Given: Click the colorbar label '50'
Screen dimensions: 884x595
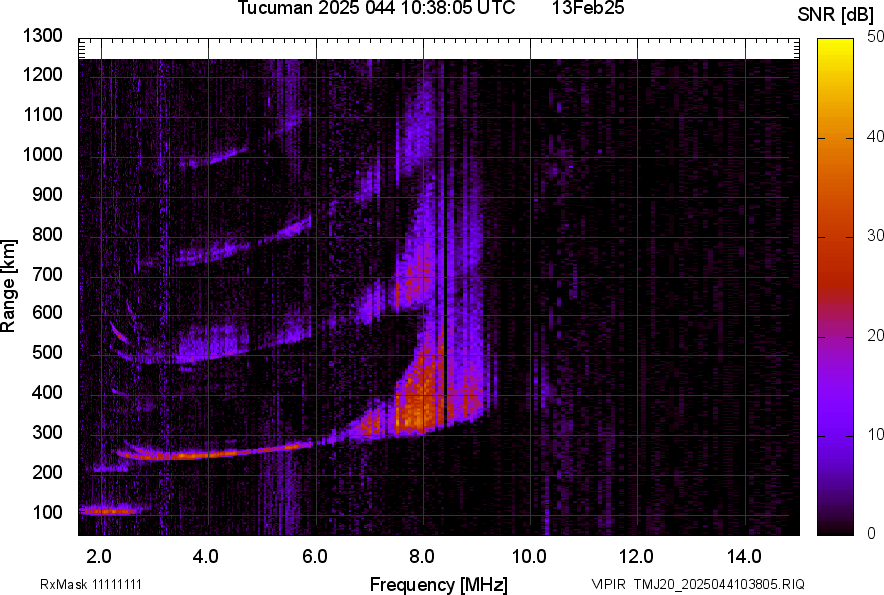Looking at the screenshot, I should pyautogui.click(x=875, y=37).
